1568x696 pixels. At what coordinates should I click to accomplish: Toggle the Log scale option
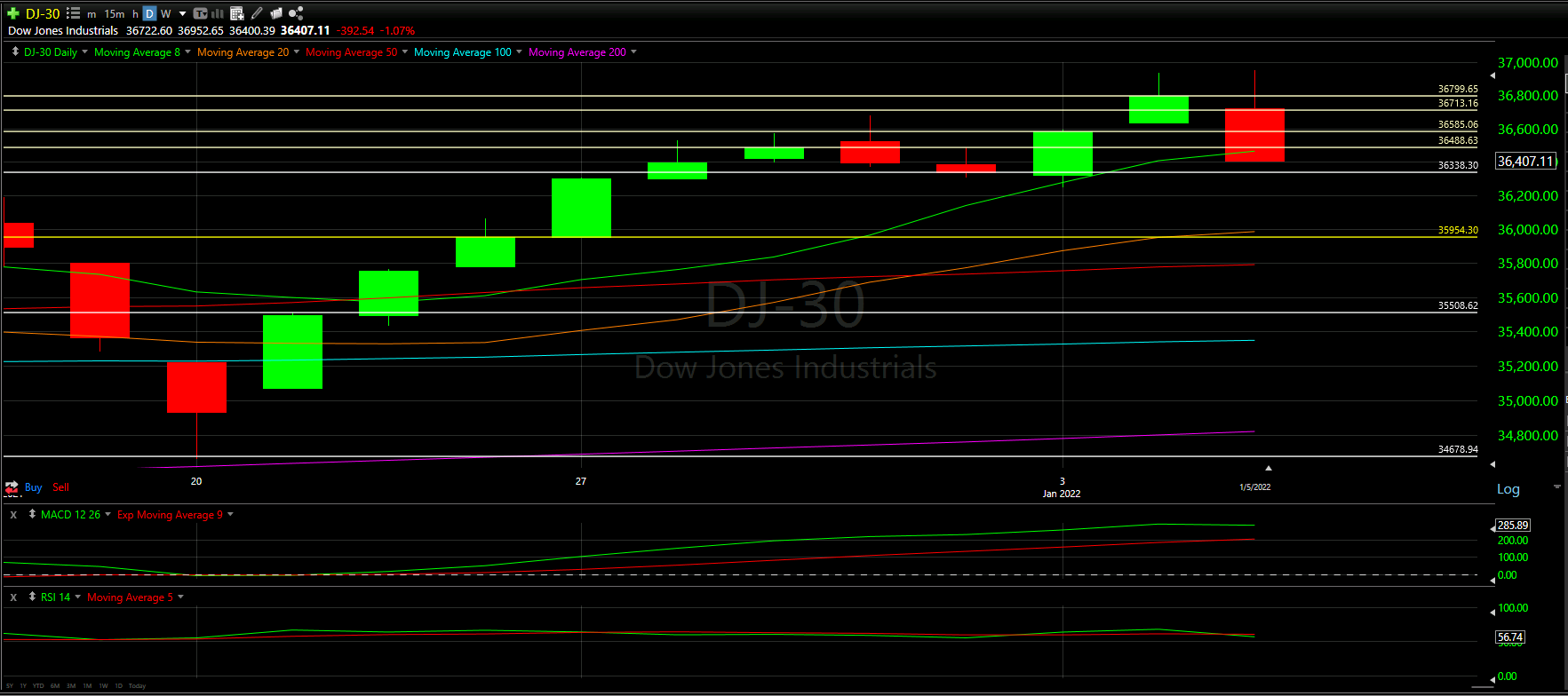[1508, 489]
